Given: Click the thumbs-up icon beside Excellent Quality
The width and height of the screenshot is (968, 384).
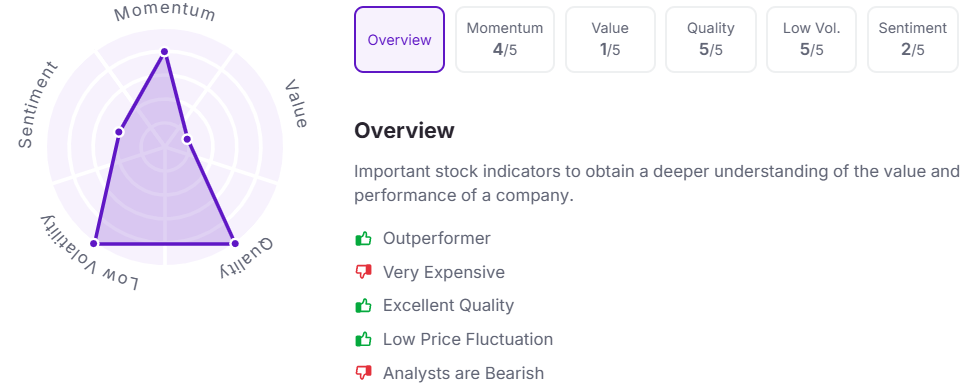Looking at the screenshot, I should point(364,305).
